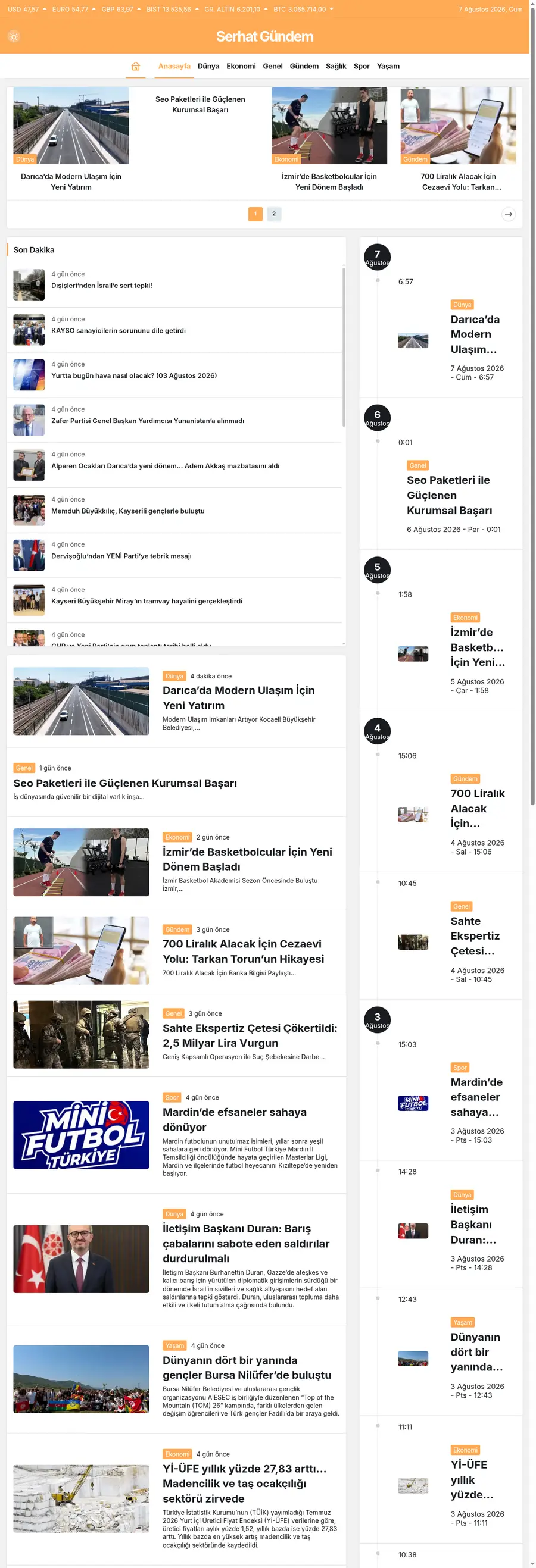
Task: Open Sahte Ekspertiz Çetesi Çökertildi article
Action: pos(250,1035)
